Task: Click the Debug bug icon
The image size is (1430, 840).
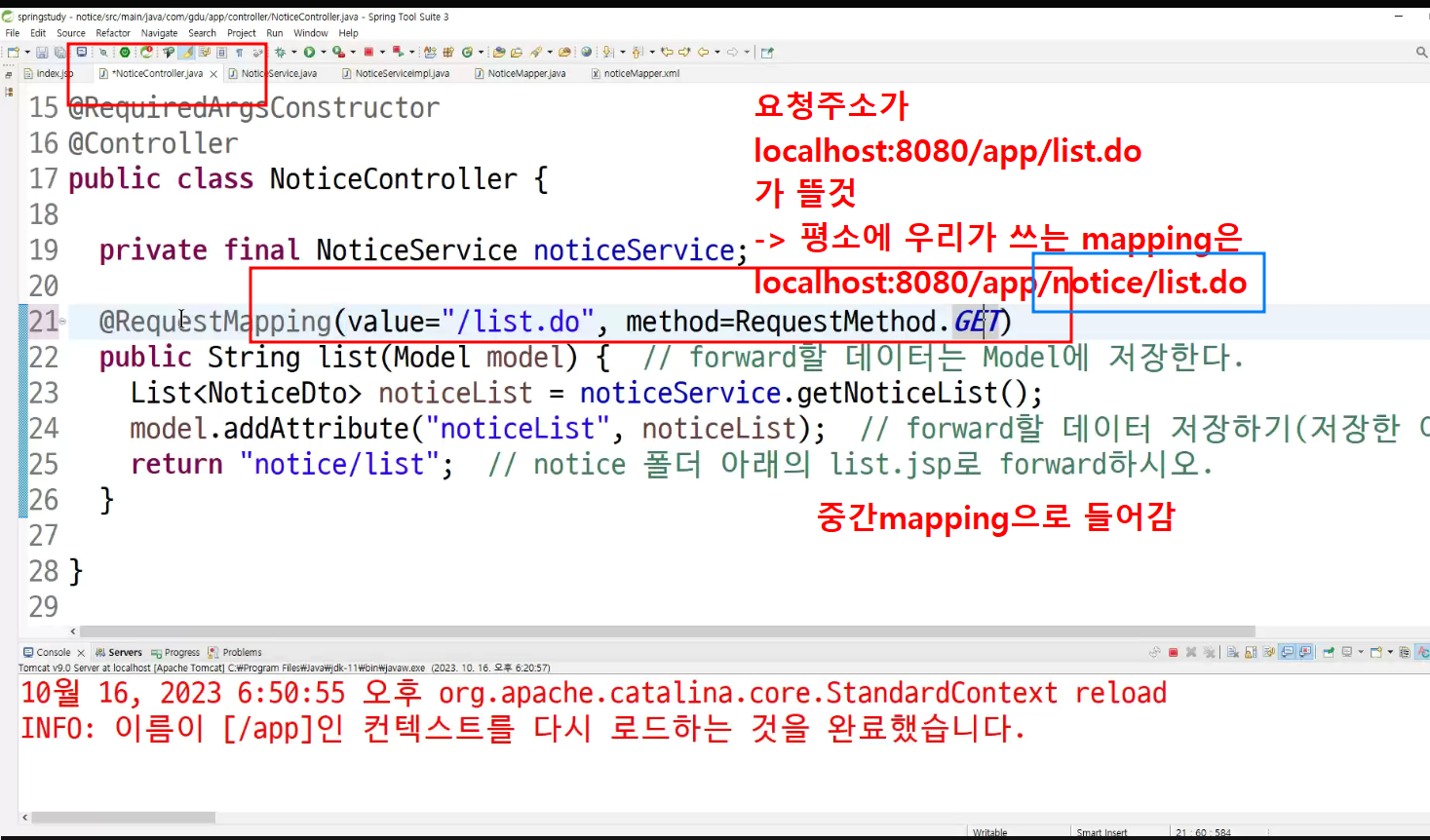Action: (x=281, y=53)
